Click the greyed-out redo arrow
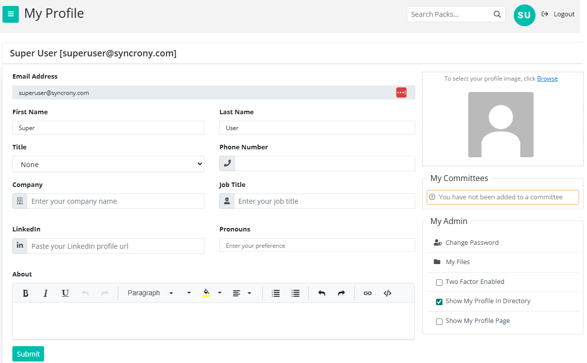The height and width of the screenshot is (363, 587). [x=105, y=293]
